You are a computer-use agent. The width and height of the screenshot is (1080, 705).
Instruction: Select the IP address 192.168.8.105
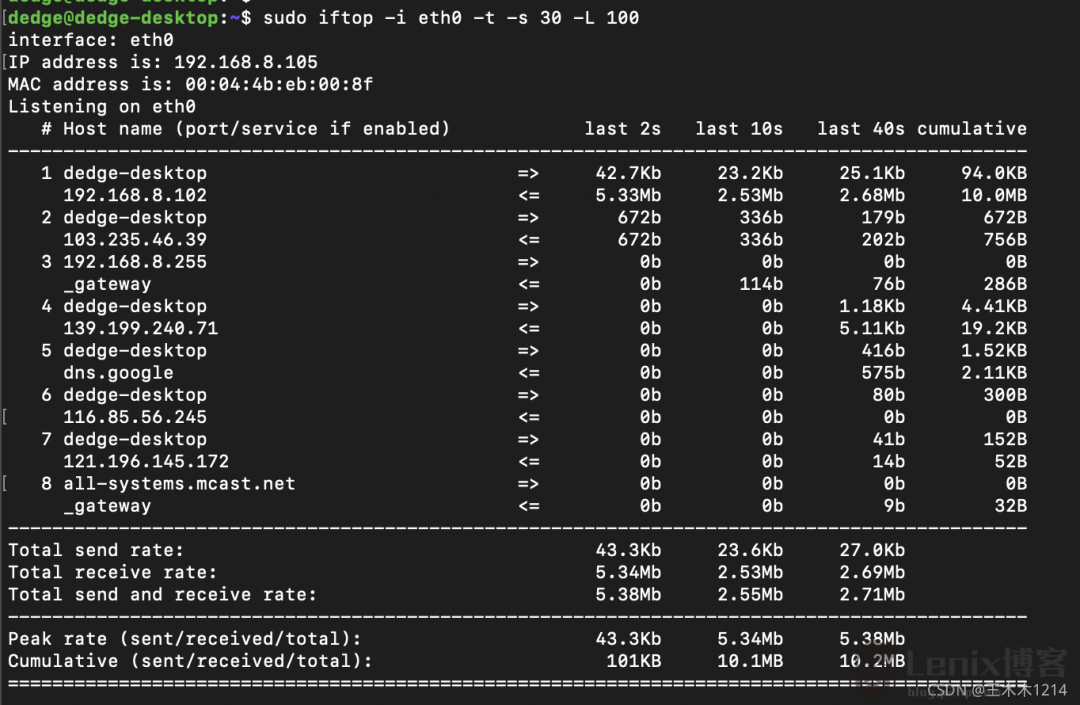(246, 62)
